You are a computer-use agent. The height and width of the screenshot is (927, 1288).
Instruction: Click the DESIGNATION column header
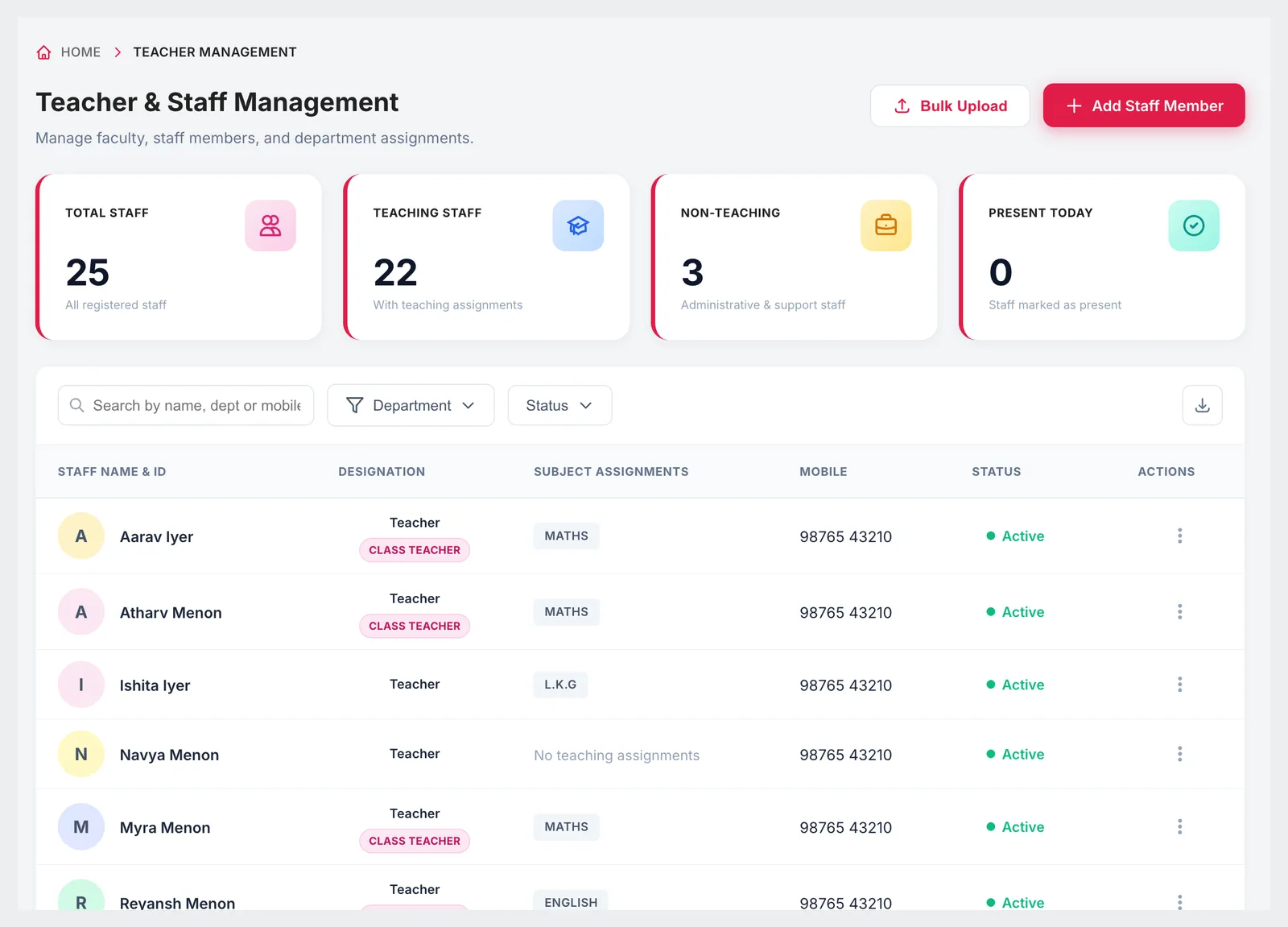(382, 472)
